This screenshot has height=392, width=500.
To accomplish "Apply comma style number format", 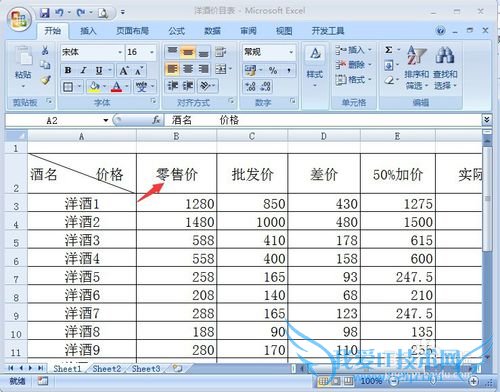I will coord(289,70).
